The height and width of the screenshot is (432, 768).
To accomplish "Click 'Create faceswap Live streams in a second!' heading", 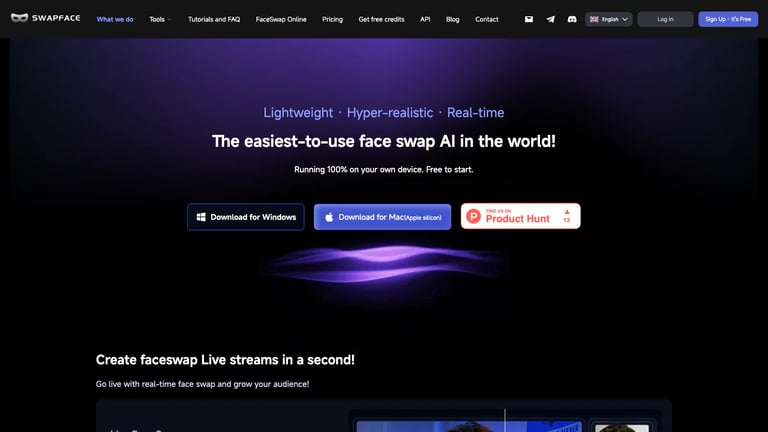I will [225, 360].
